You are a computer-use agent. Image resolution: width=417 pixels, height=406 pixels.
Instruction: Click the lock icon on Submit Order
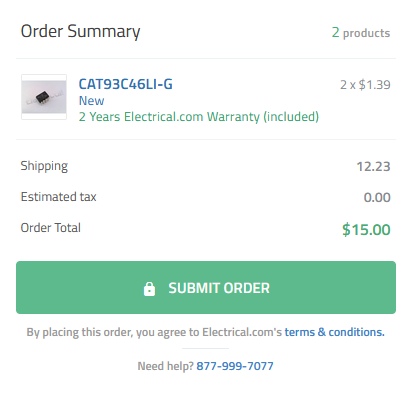pos(149,289)
